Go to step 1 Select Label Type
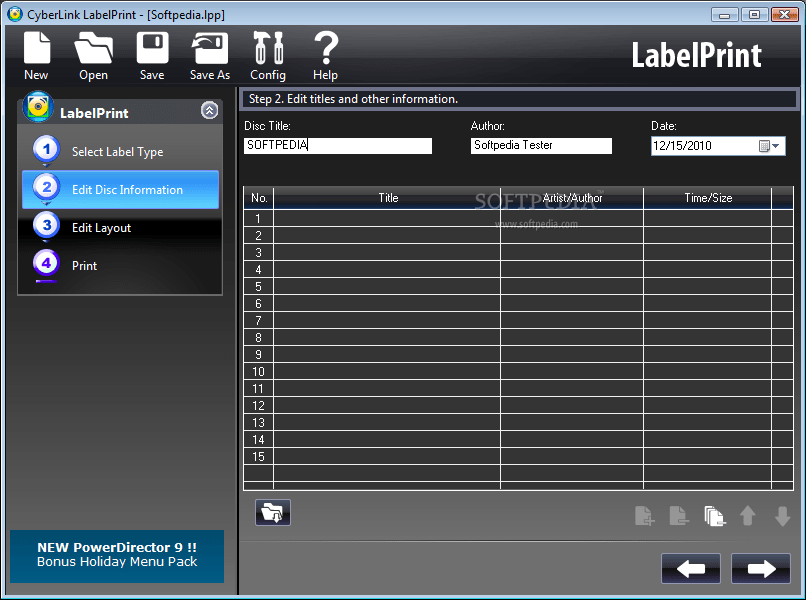 click(118, 152)
